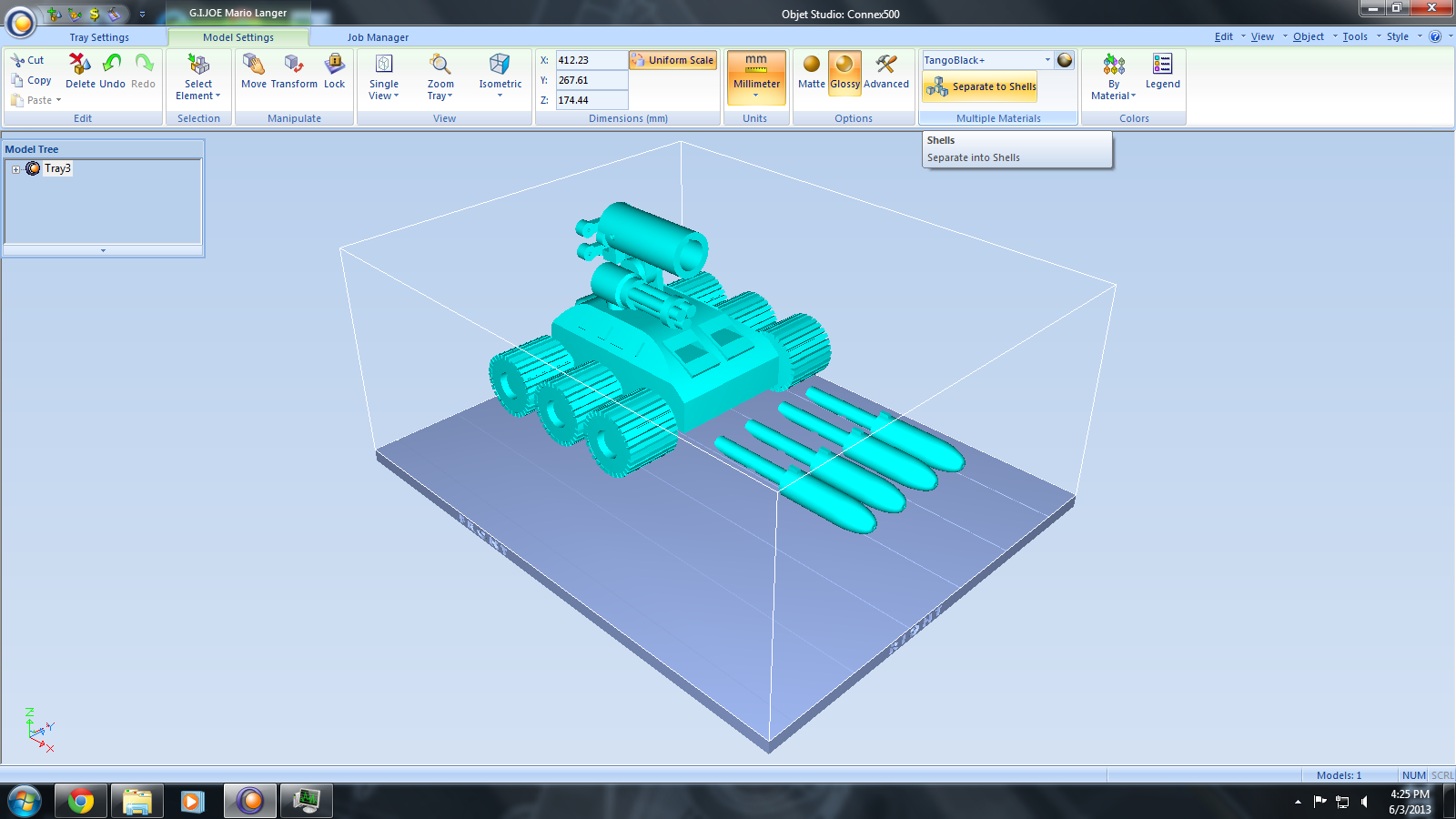This screenshot has height=819, width=1456.
Task: Click the "Models: 1" status bar text
Action: point(1339,775)
